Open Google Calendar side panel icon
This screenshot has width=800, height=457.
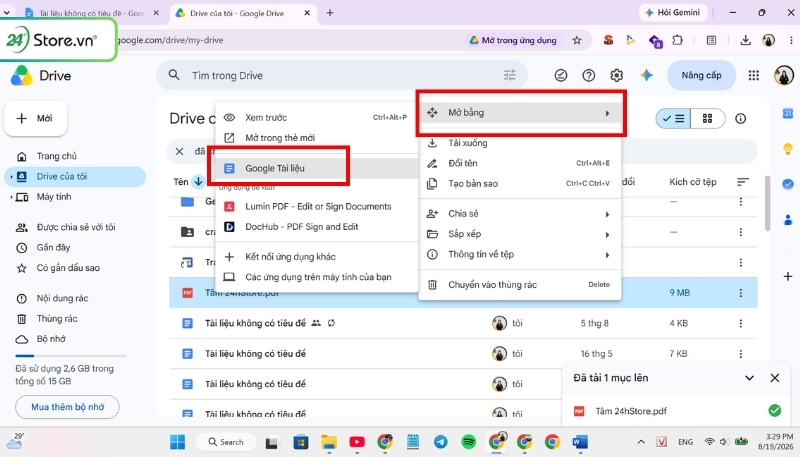(x=788, y=113)
